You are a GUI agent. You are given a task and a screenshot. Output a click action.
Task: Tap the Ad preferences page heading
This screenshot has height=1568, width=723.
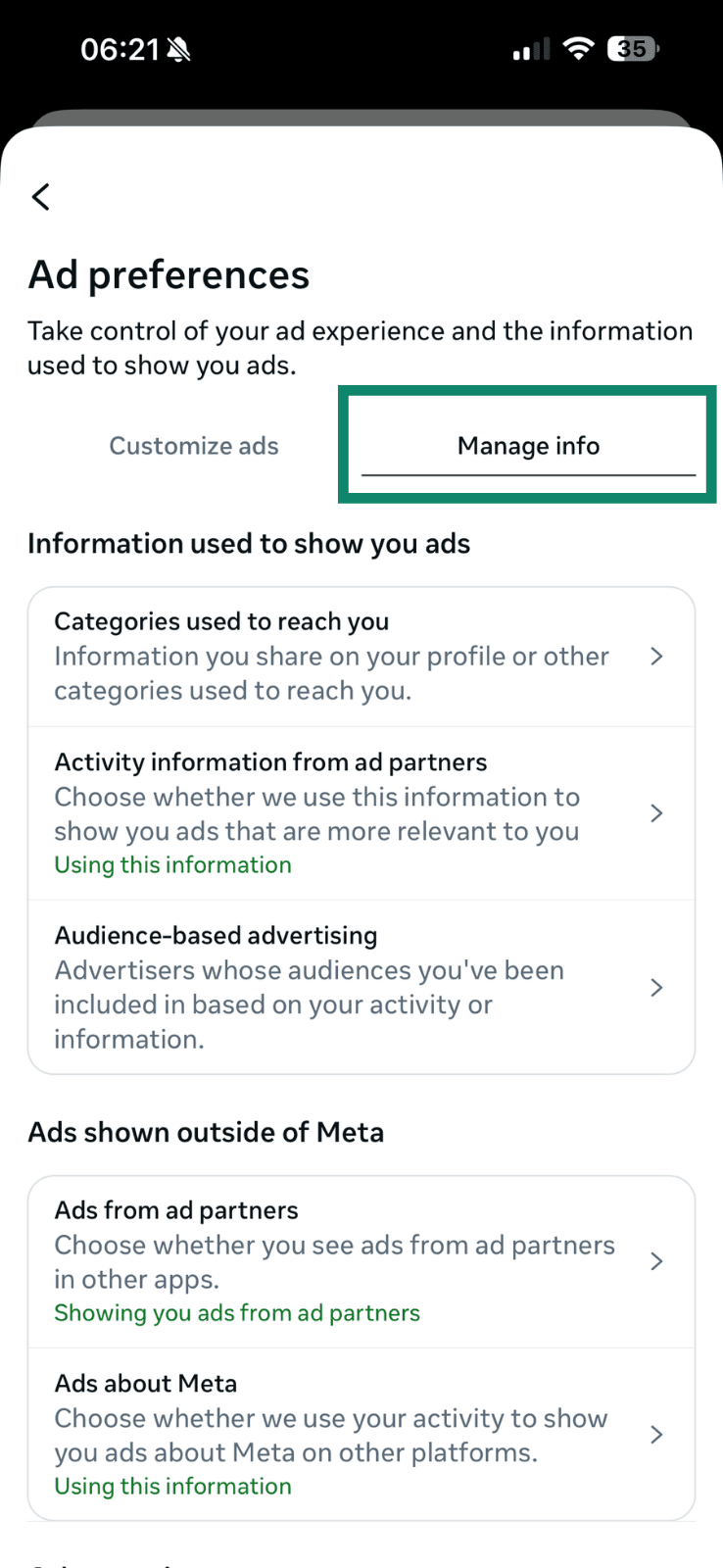click(x=169, y=275)
